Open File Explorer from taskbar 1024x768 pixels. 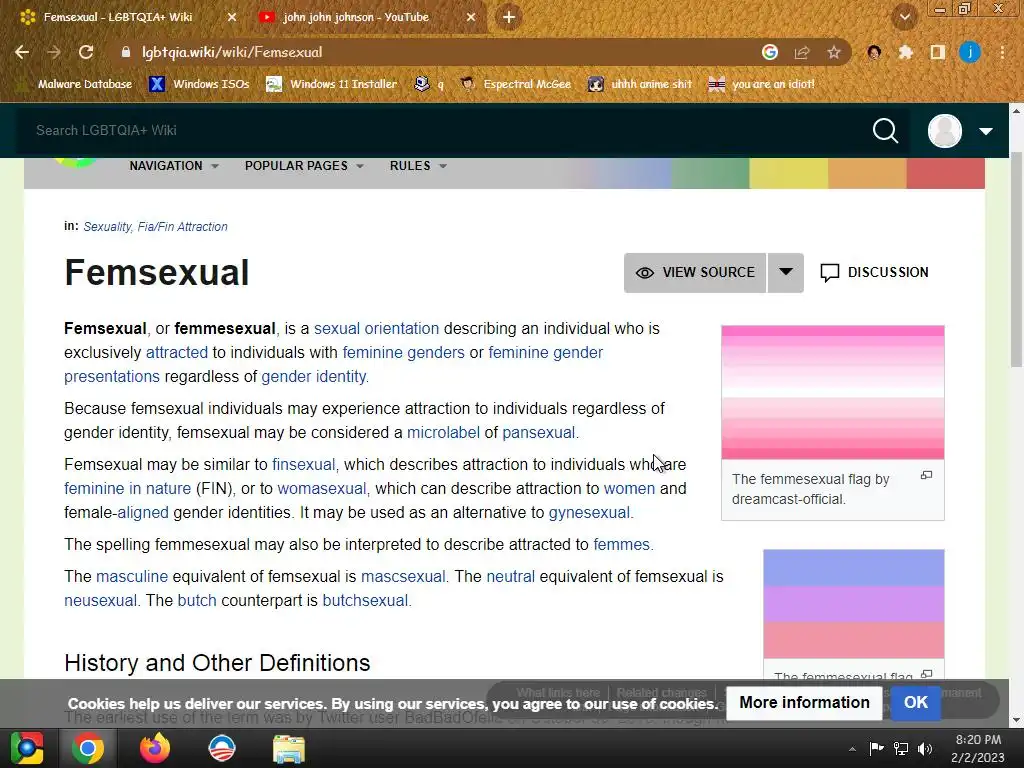(x=289, y=748)
